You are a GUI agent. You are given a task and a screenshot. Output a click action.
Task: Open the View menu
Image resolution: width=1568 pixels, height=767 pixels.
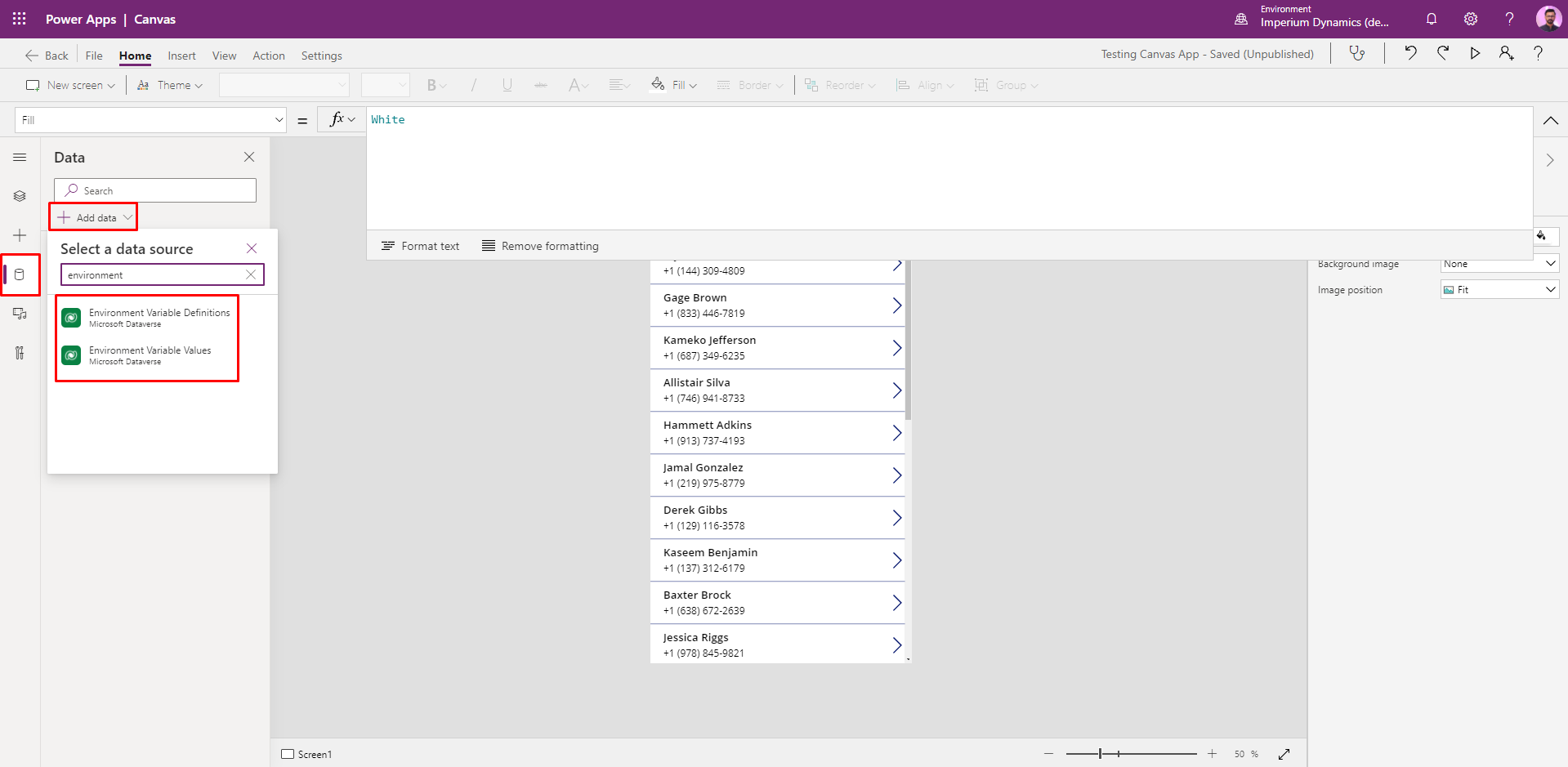224,55
